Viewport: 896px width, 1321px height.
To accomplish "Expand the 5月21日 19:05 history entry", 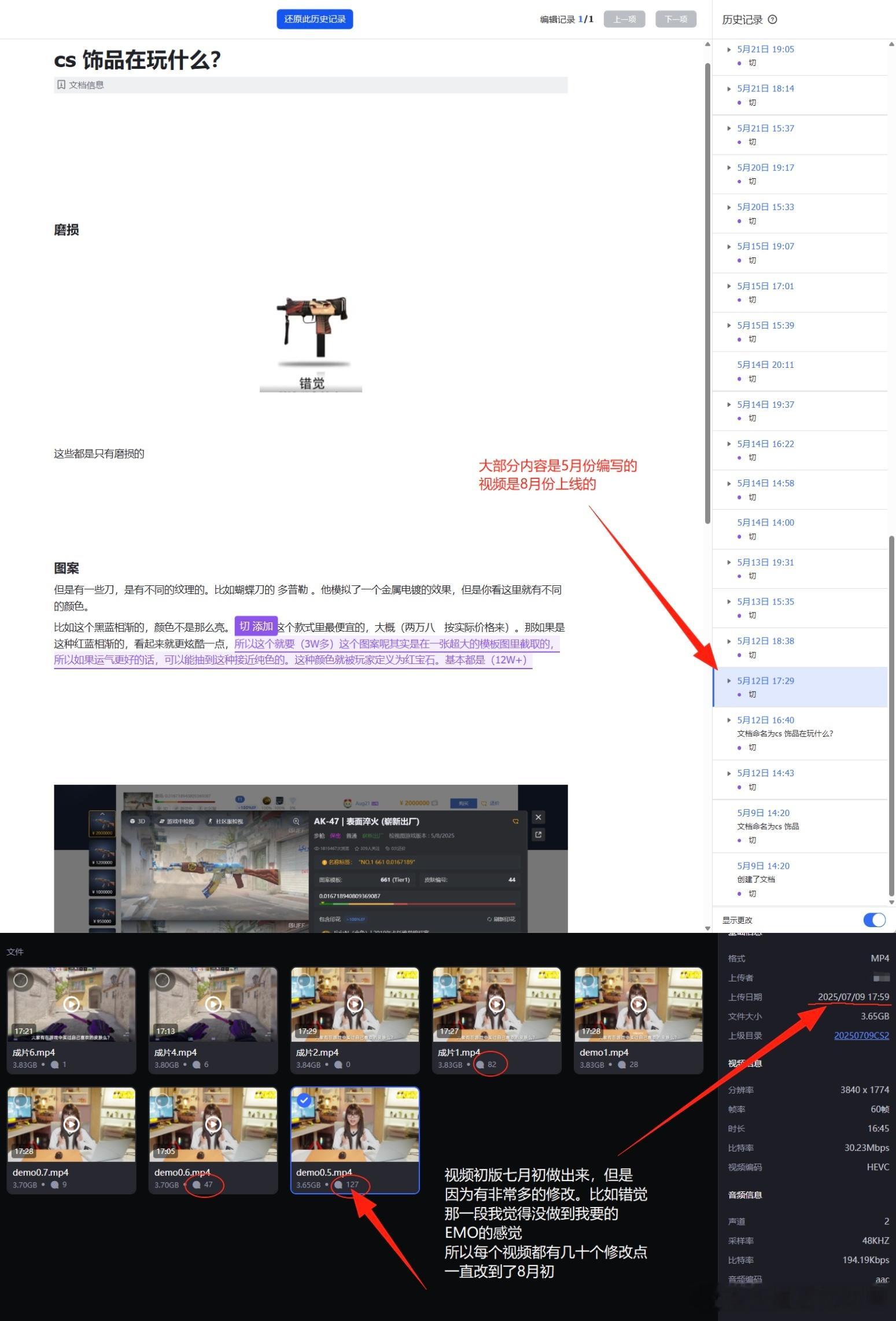I will (729, 49).
